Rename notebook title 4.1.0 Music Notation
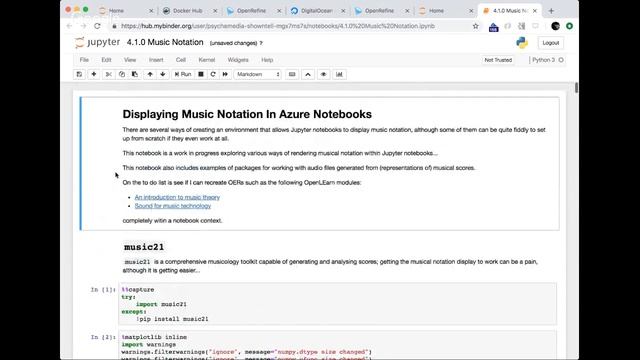 point(165,42)
